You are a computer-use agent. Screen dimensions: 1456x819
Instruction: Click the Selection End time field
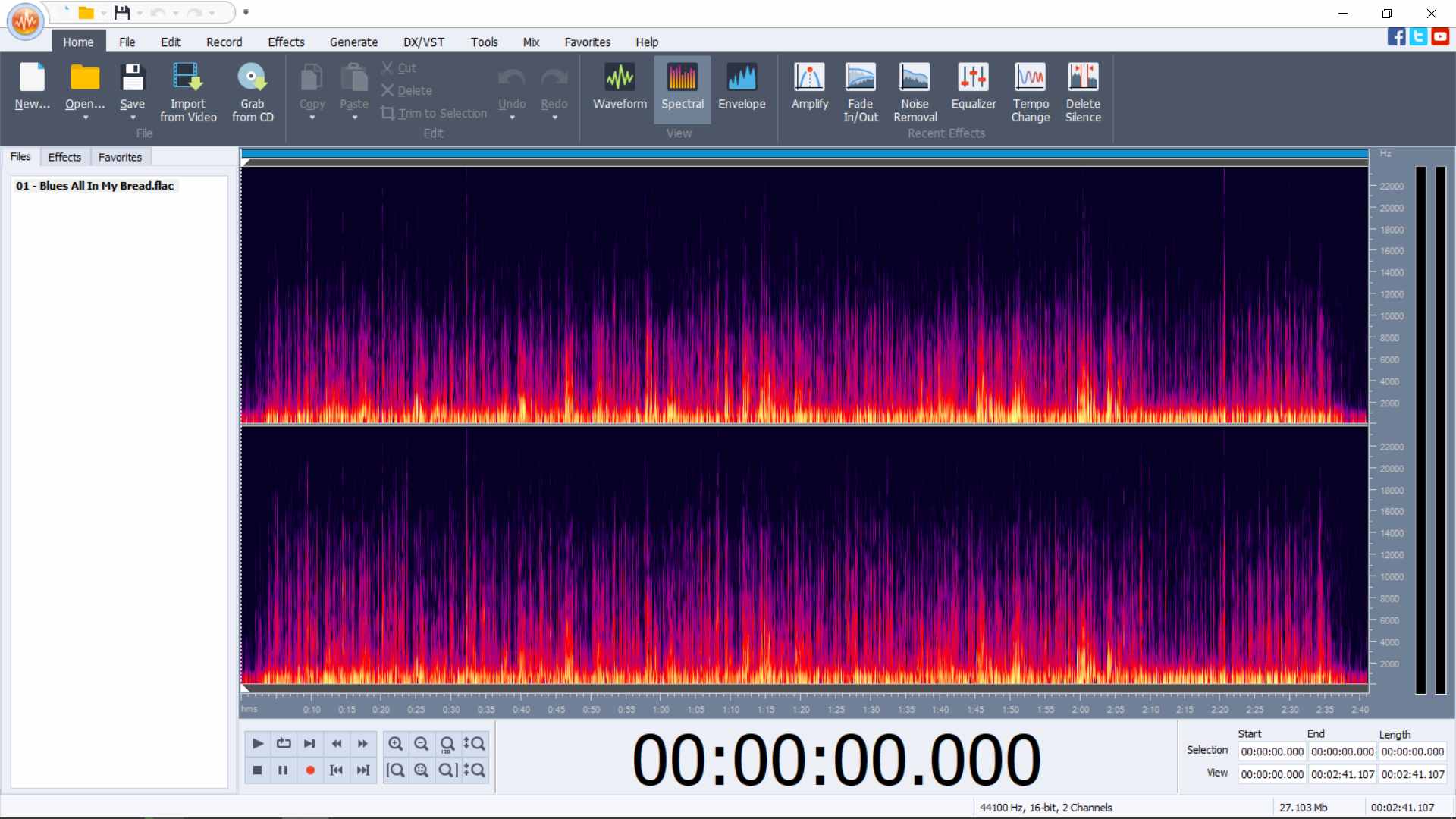(1342, 752)
